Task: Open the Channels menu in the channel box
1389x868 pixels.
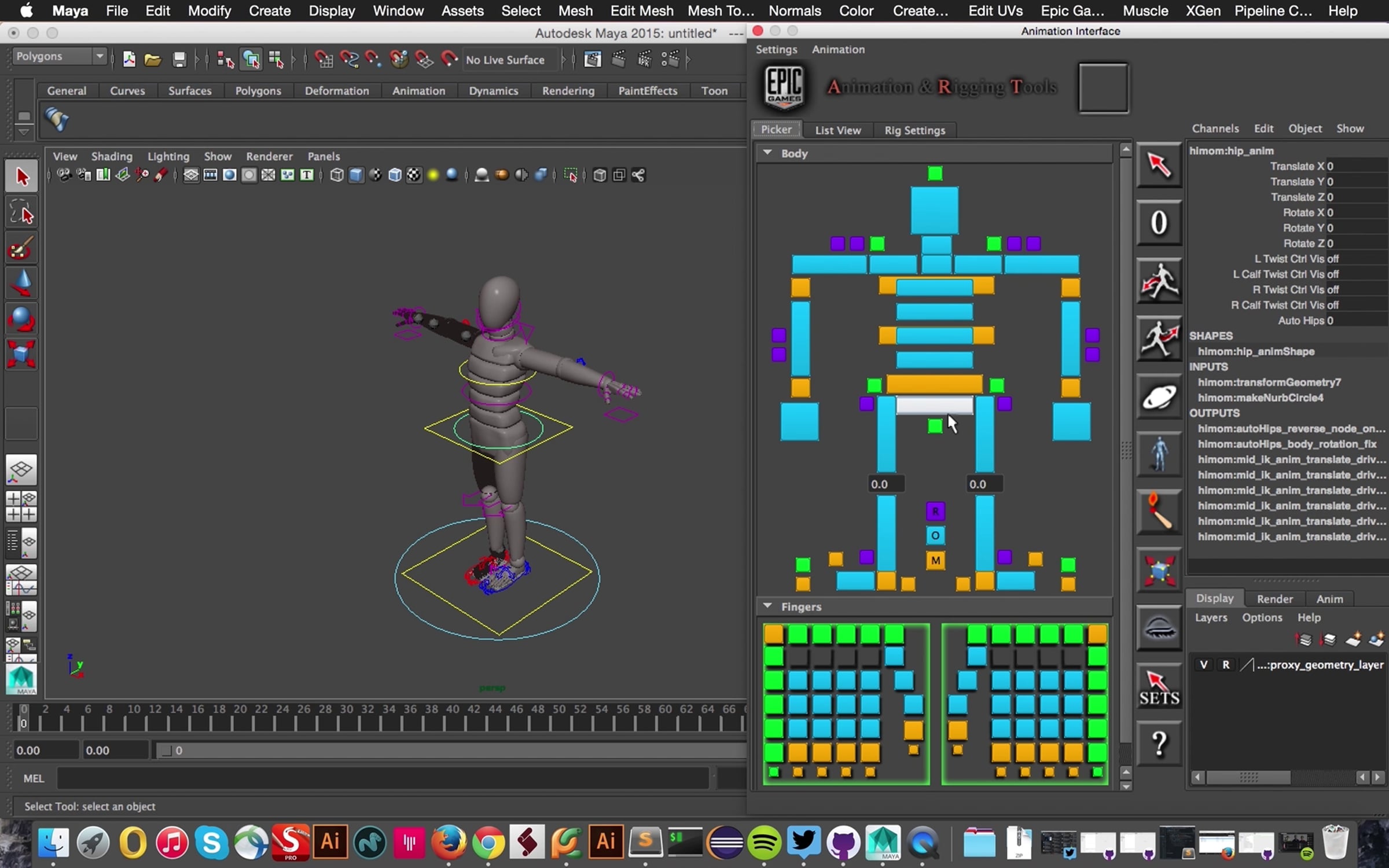Action: [1215, 128]
